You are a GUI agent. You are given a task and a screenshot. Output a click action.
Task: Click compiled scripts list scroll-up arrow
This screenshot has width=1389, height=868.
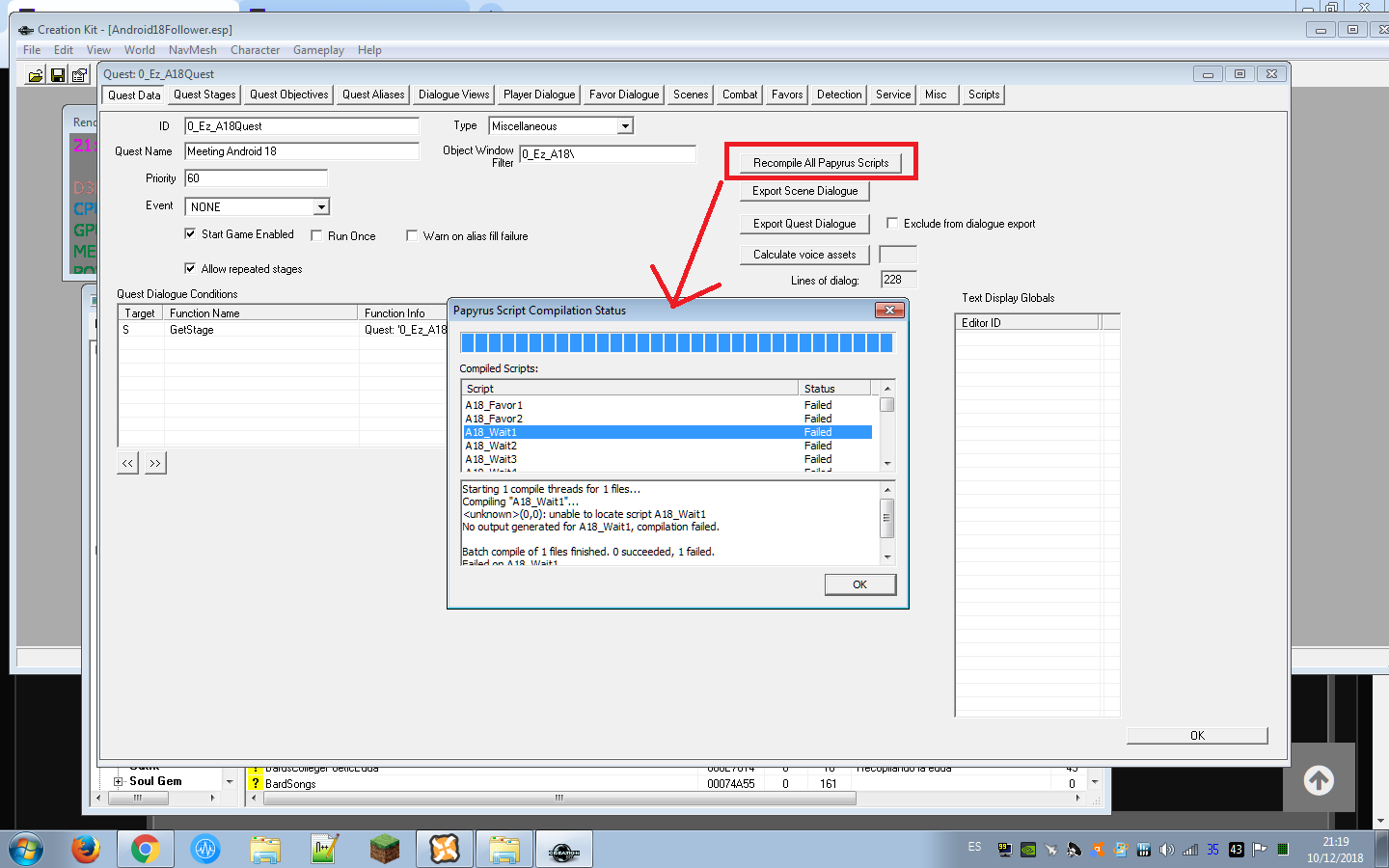click(x=887, y=389)
